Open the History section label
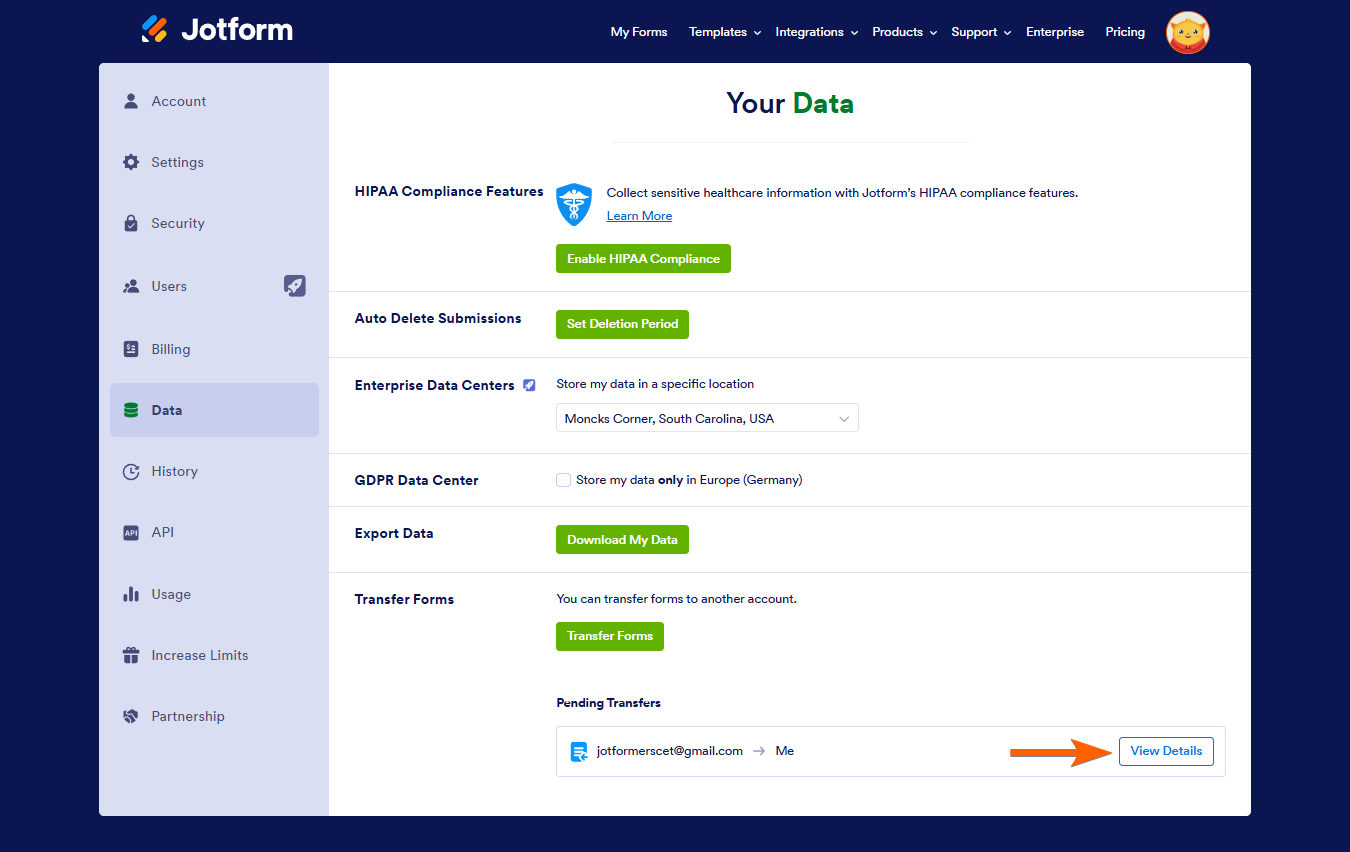The height and width of the screenshot is (852, 1350). pyautogui.click(x=175, y=471)
